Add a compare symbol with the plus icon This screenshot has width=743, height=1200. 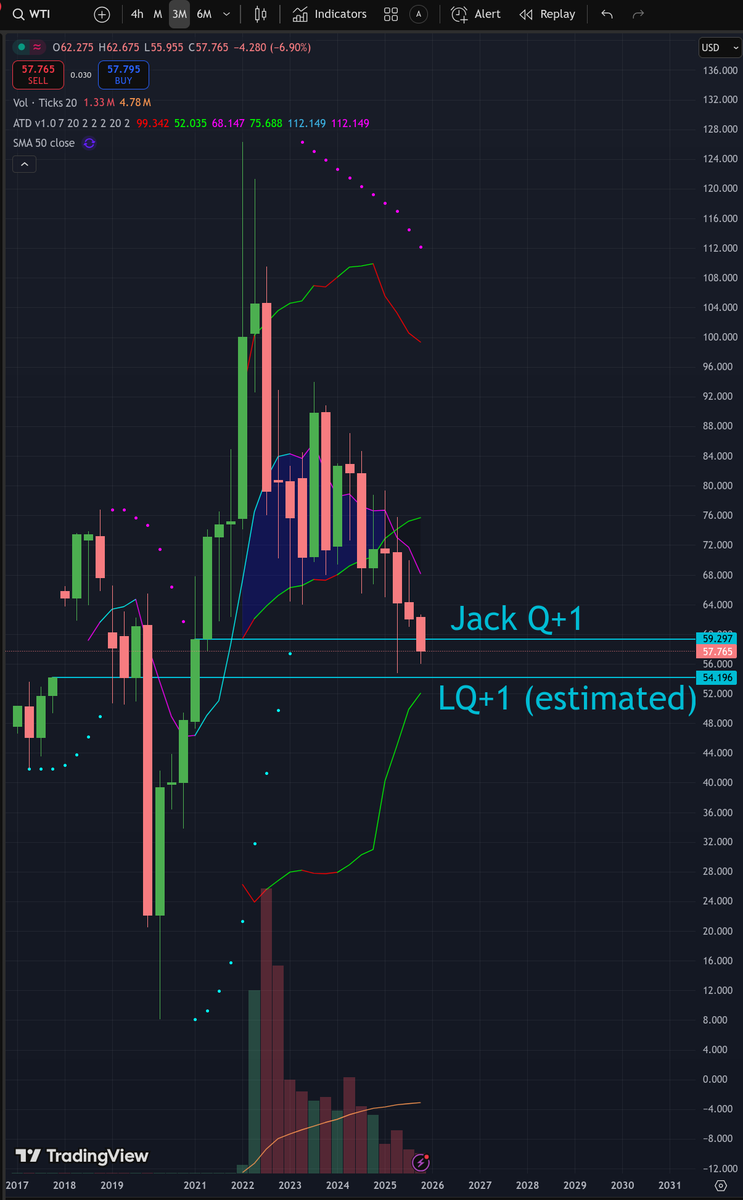coord(102,14)
